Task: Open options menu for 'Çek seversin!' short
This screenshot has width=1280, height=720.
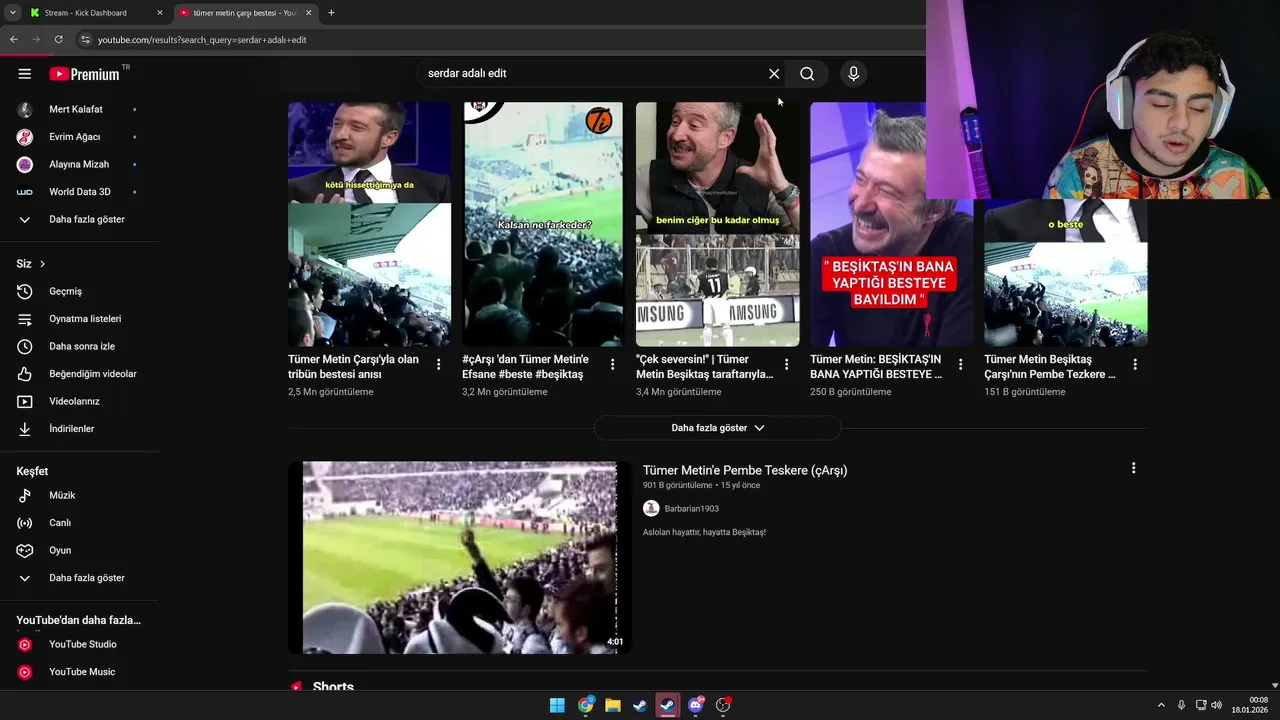Action: tap(786, 365)
